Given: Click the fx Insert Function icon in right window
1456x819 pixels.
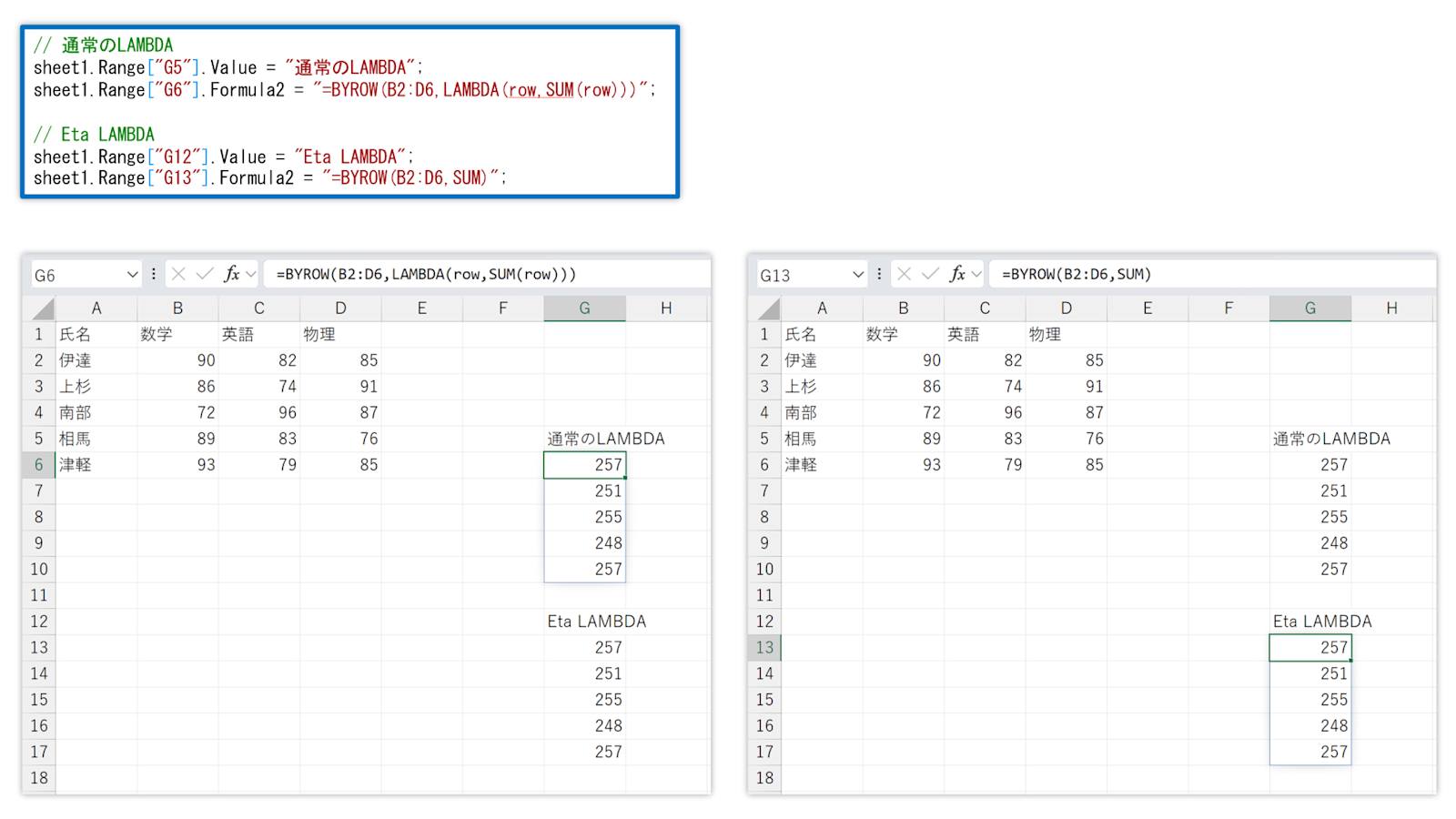Looking at the screenshot, I should coord(957,274).
